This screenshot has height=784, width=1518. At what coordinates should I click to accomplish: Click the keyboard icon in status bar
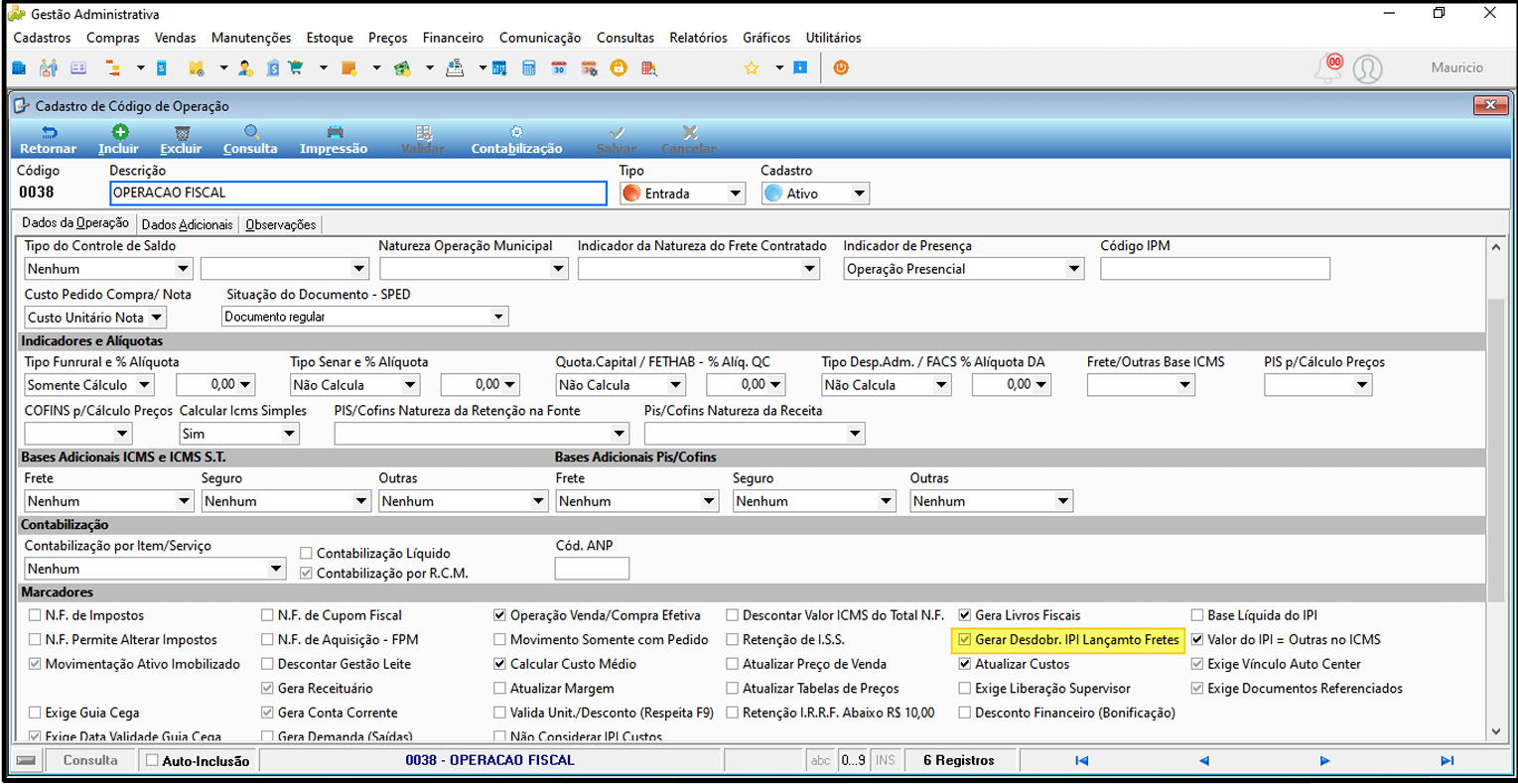tap(27, 760)
